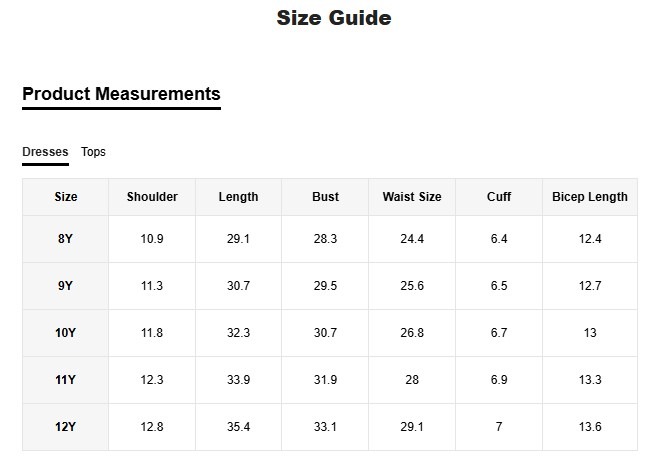Click the Bicep Length column header

590,197
